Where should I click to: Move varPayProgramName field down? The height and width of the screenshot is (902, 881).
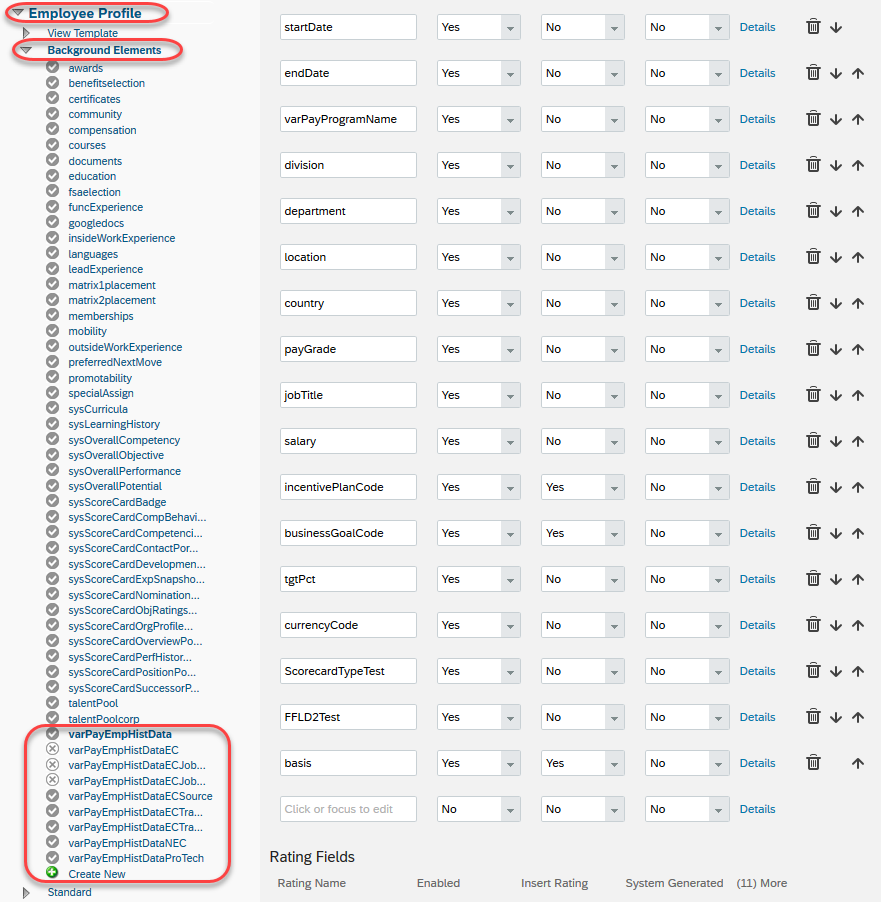(x=836, y=119)
